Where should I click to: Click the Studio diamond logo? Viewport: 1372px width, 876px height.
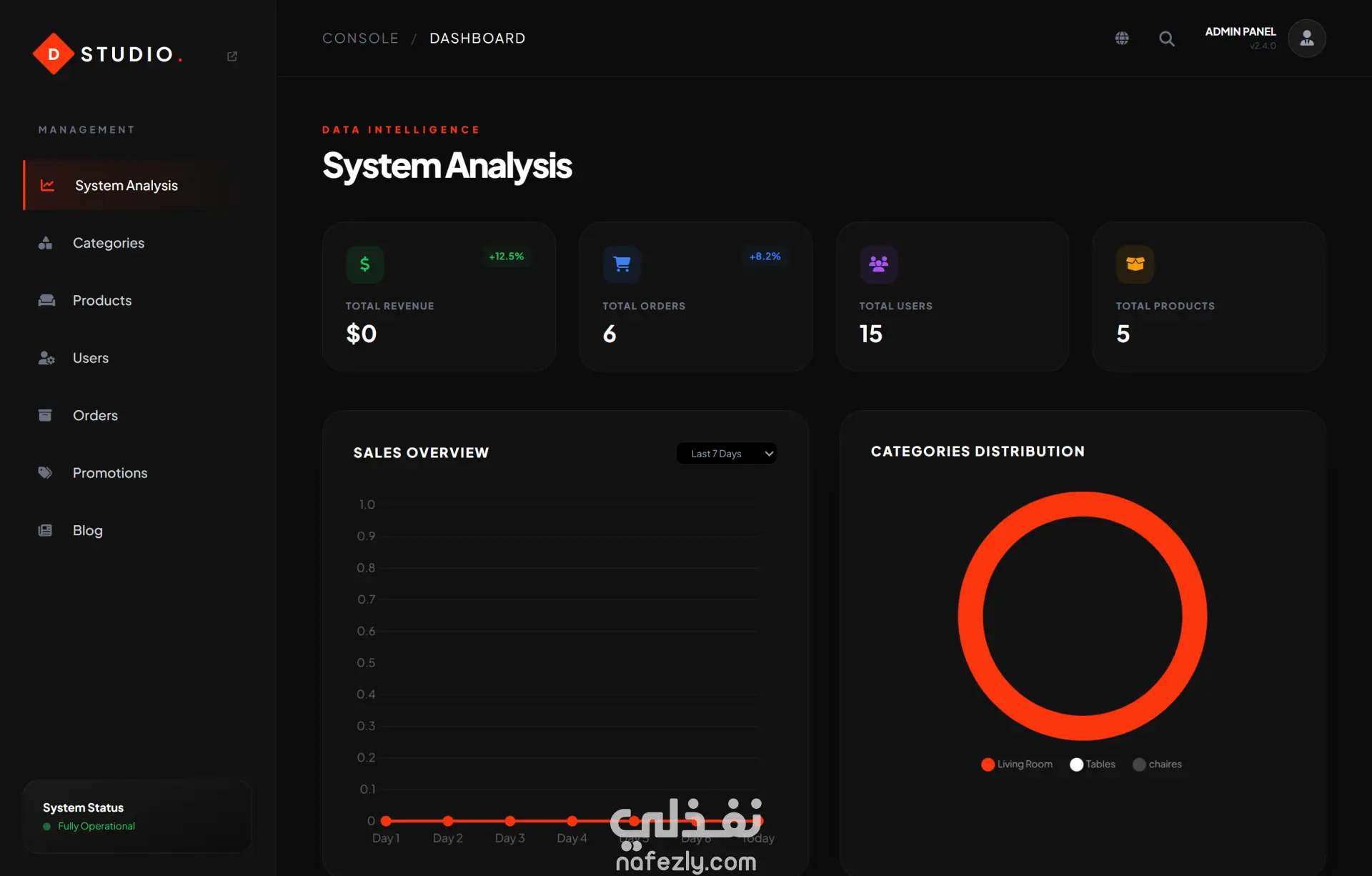click(x=54, y=54)
